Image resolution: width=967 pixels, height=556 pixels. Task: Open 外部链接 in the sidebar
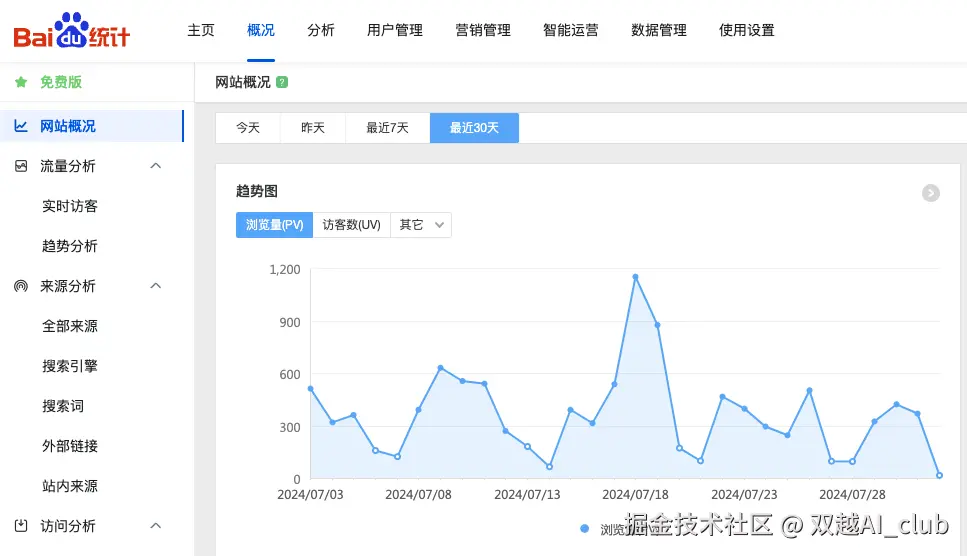coord(70,446)
